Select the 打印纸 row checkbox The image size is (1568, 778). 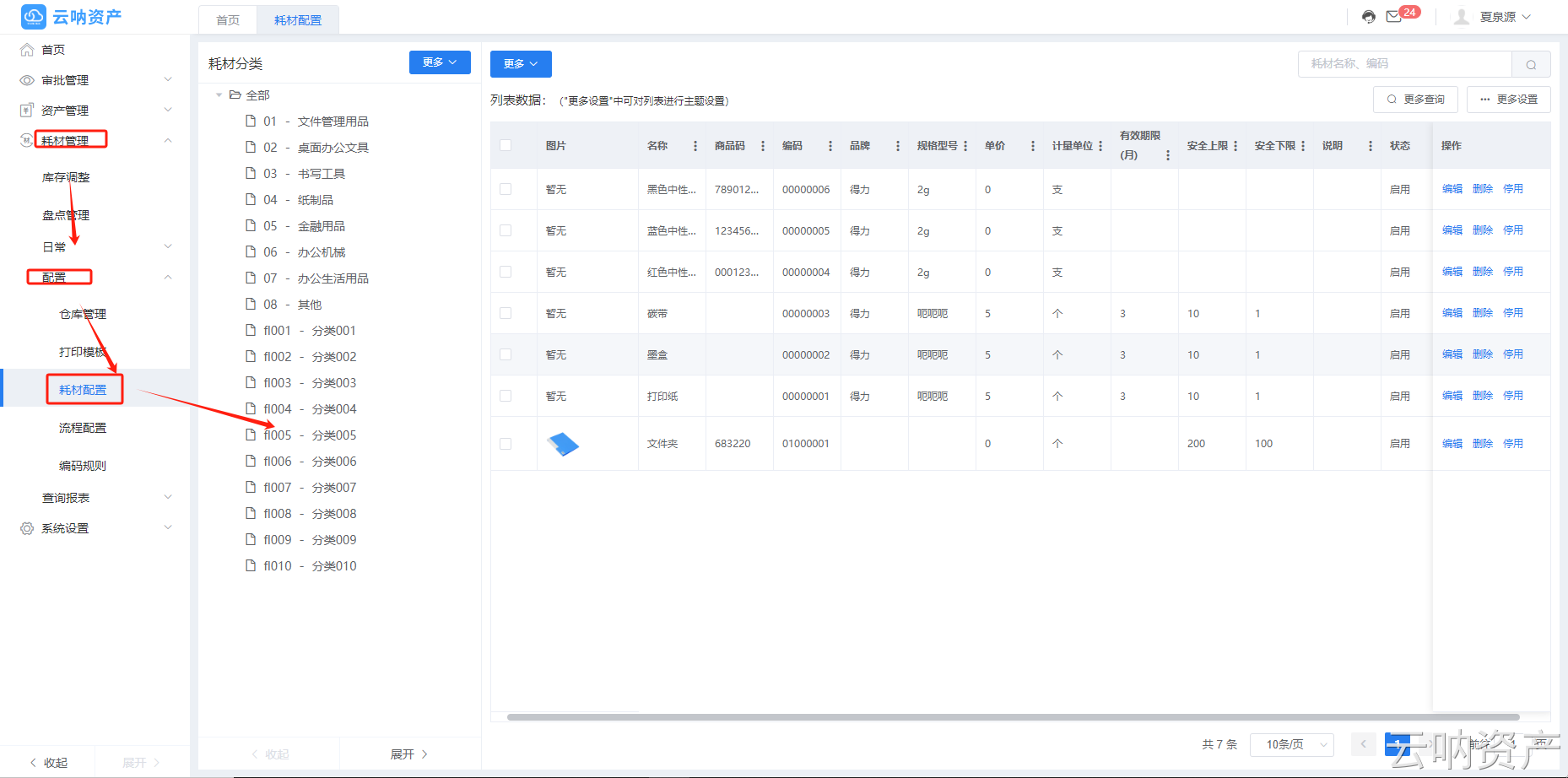tap(506, 396)
